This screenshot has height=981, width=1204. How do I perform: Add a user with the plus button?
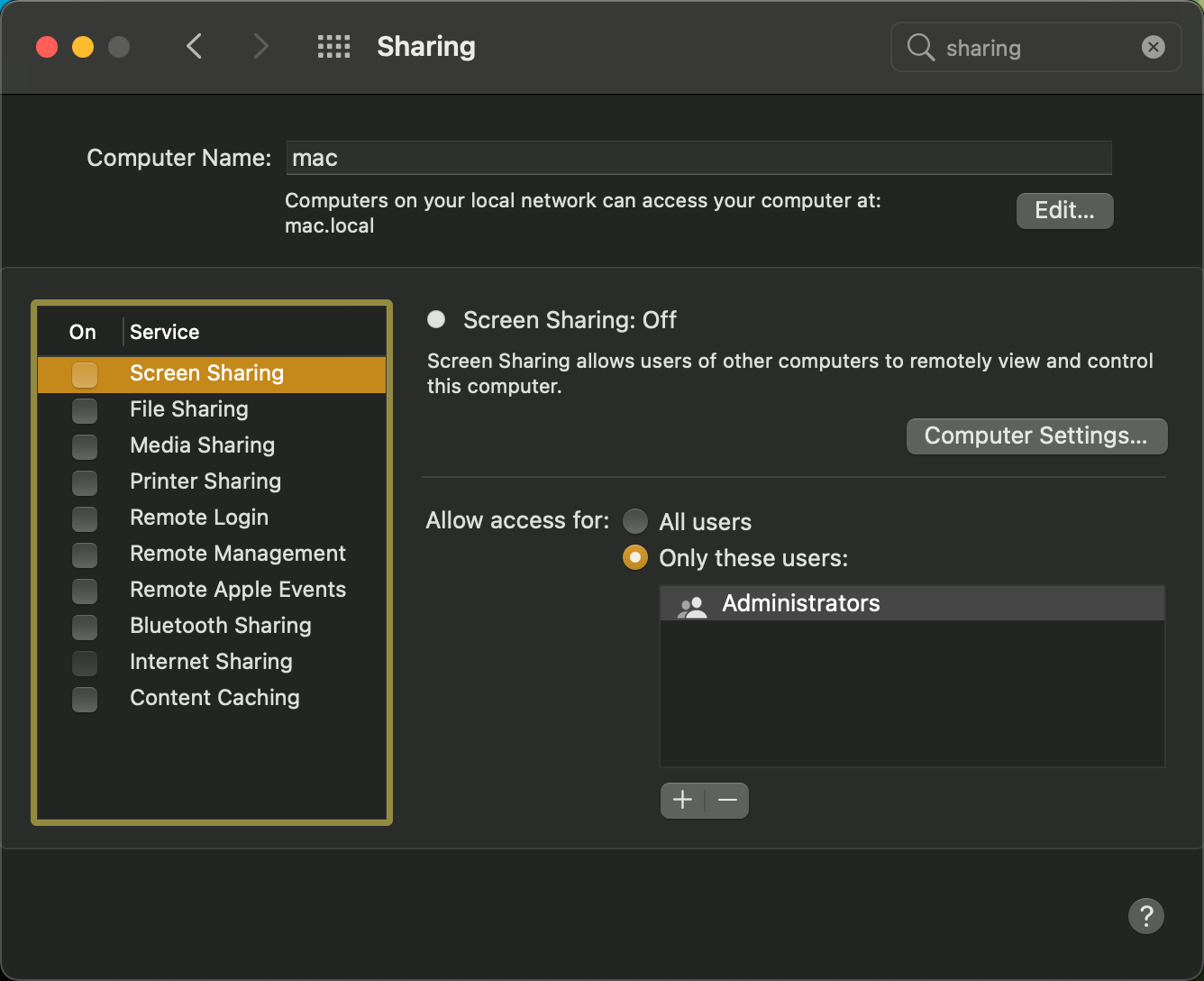coord(682,800)
